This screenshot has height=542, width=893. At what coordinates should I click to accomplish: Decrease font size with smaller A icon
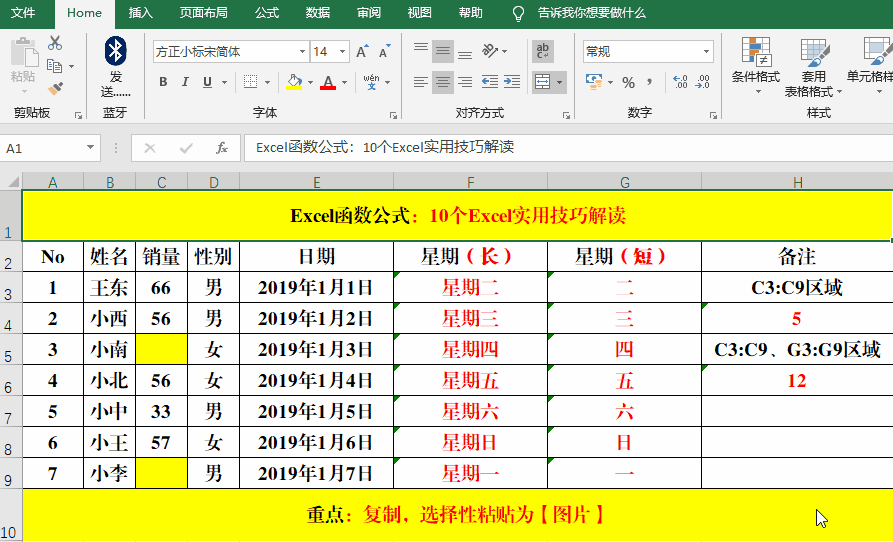[385, 51]
